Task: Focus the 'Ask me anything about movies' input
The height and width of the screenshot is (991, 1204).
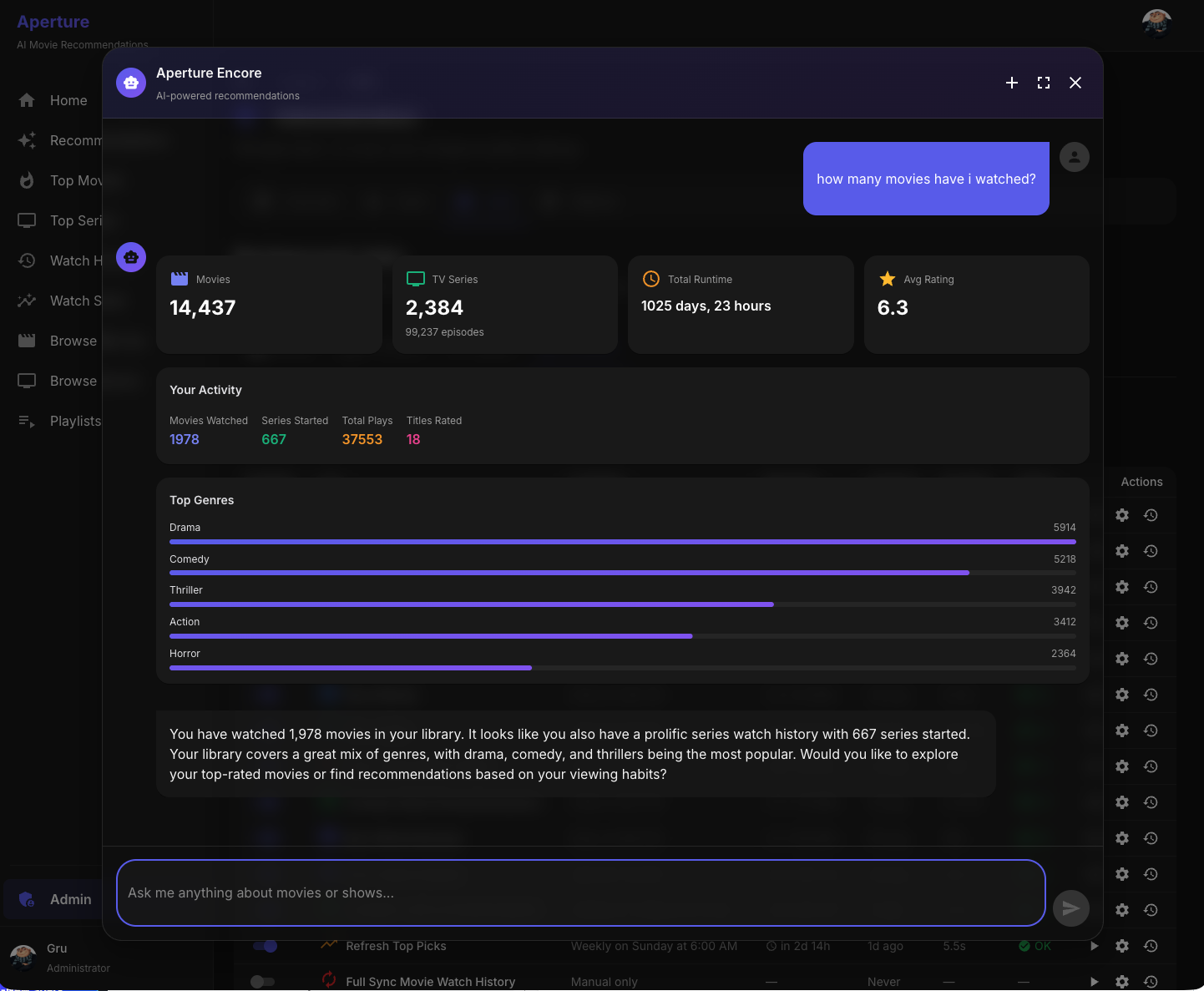Action: point(581,892)
